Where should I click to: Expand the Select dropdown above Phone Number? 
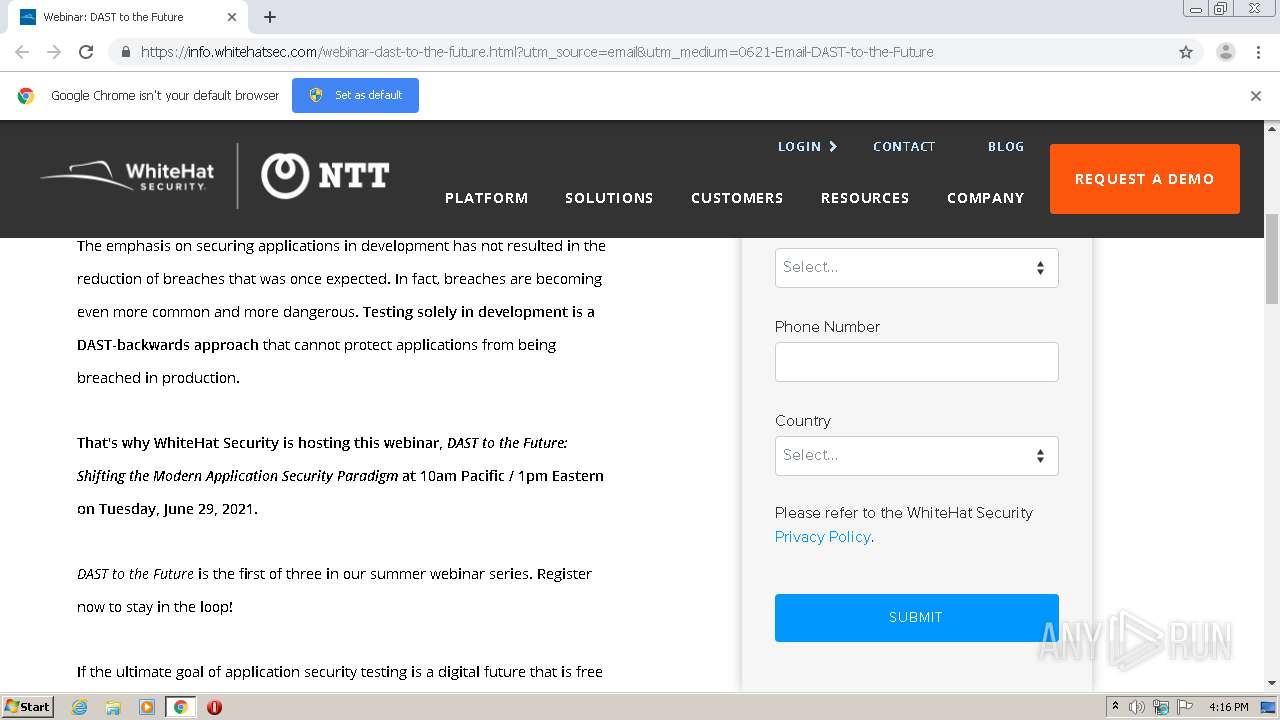(917, 268)
